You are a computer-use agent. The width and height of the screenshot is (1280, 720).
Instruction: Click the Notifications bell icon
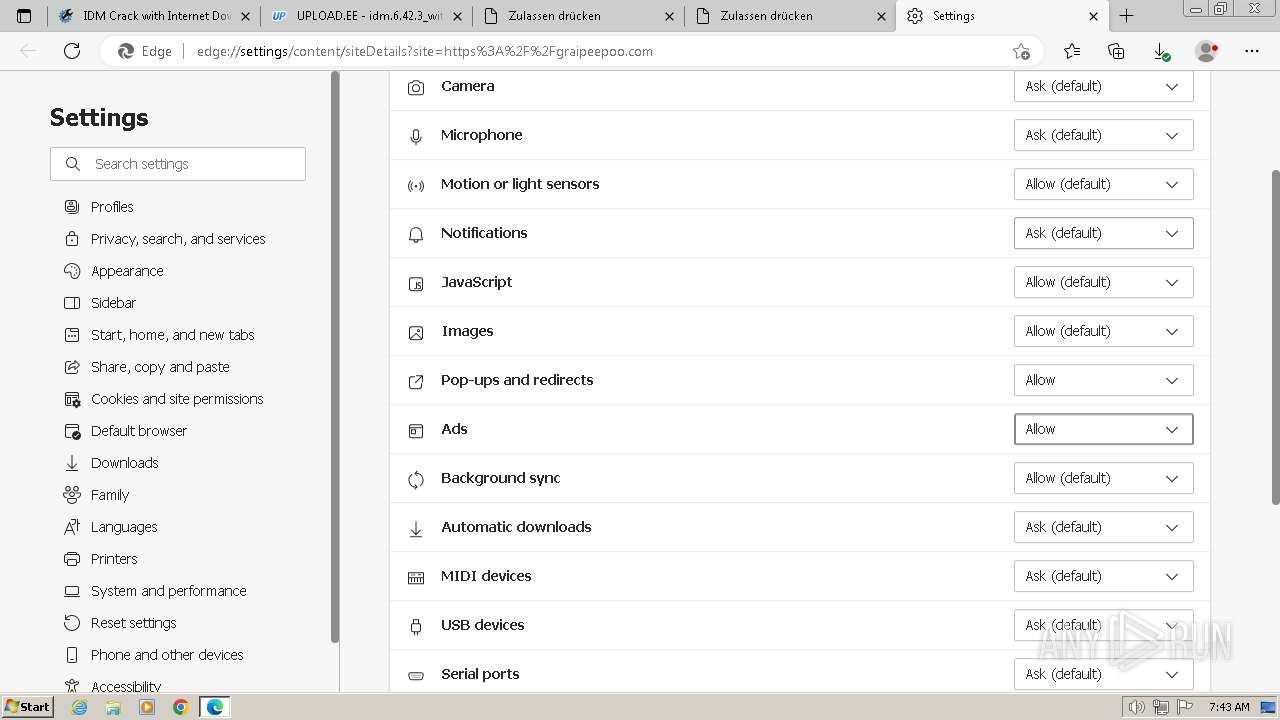[x=416, y=234]
